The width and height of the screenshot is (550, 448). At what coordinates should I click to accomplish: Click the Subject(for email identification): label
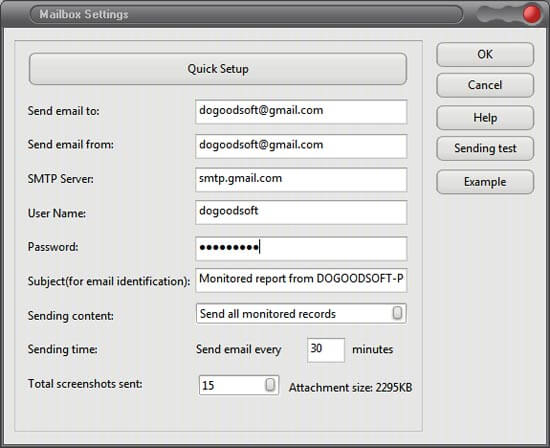(109, 281)
